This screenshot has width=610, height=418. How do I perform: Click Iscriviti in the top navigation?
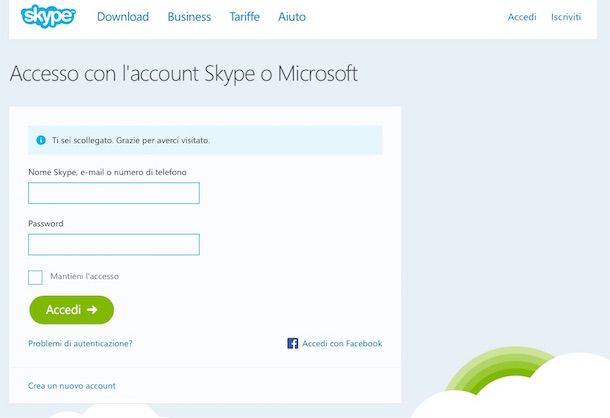[566, 17]
